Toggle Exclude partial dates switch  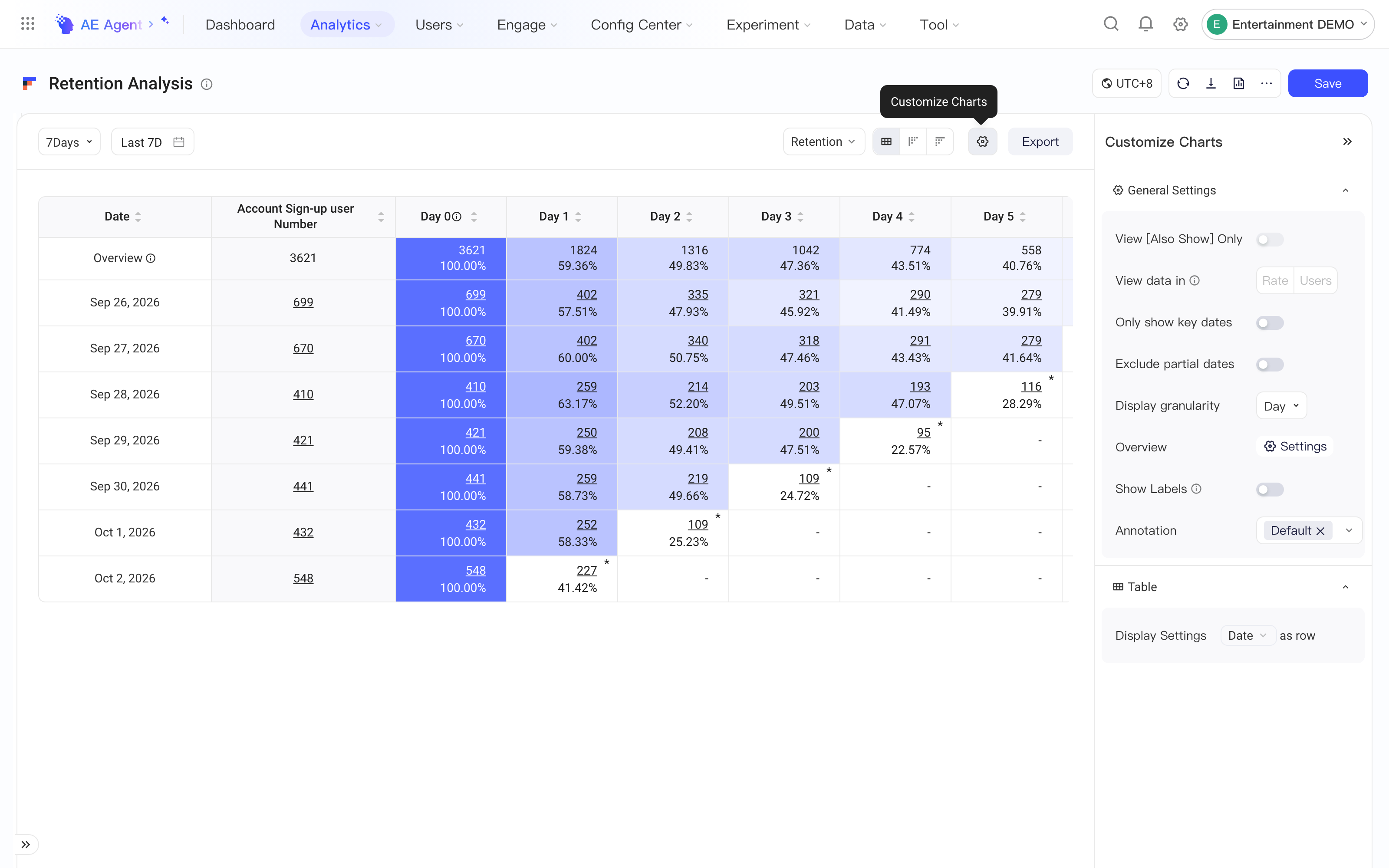[1270, 365]
